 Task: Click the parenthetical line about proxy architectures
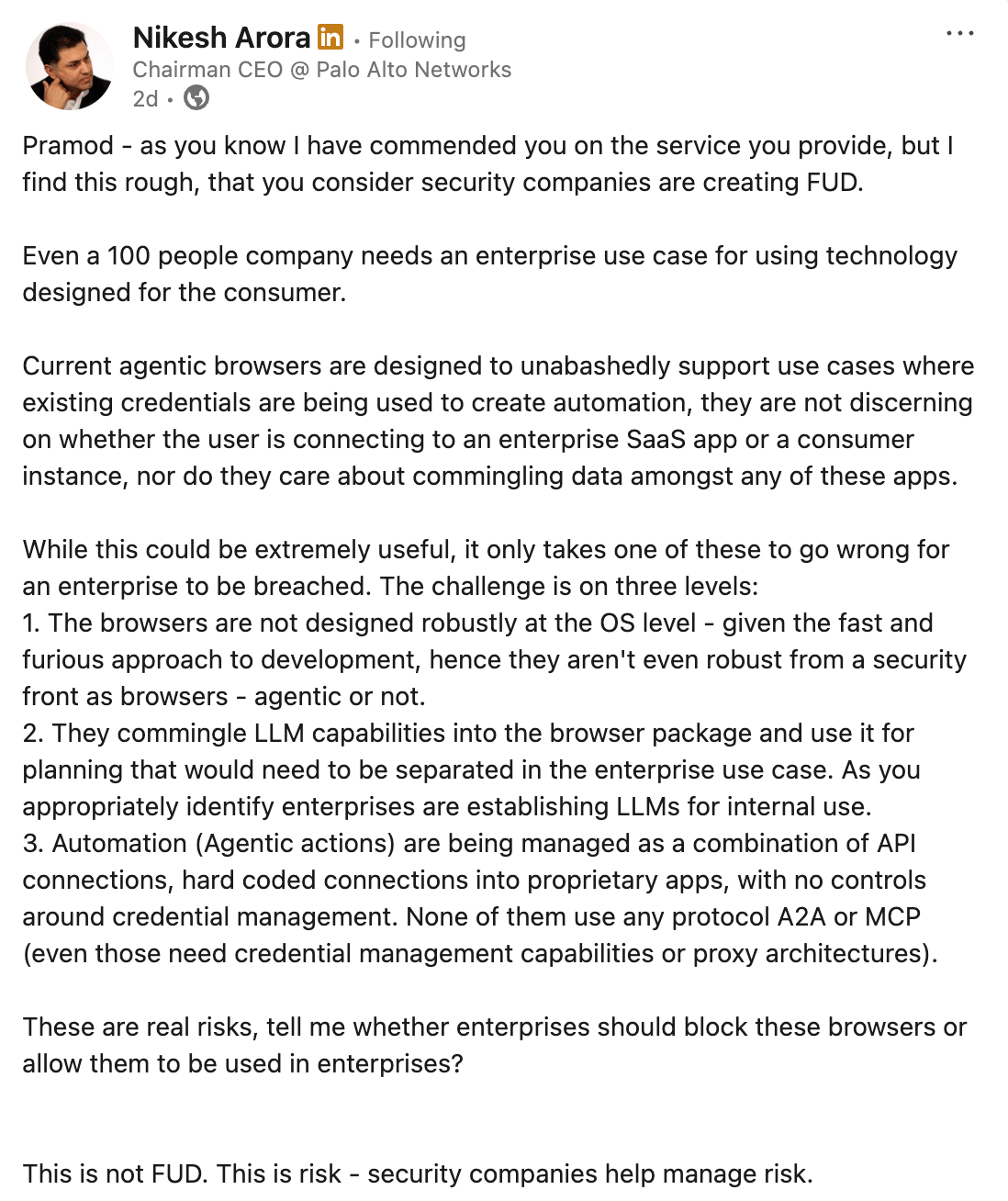(480, 953)
